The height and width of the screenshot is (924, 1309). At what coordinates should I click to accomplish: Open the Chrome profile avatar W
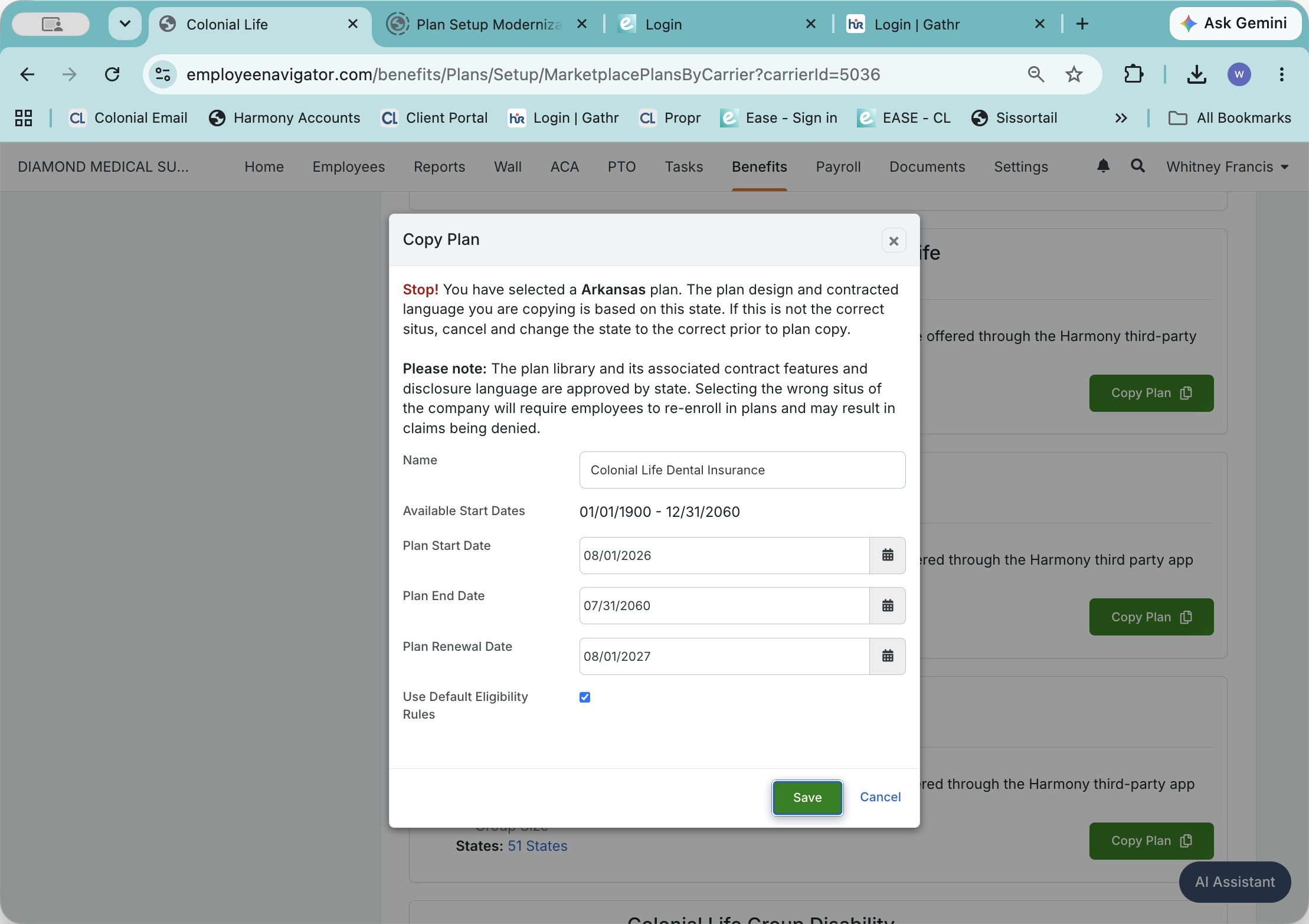(1239, 74)
